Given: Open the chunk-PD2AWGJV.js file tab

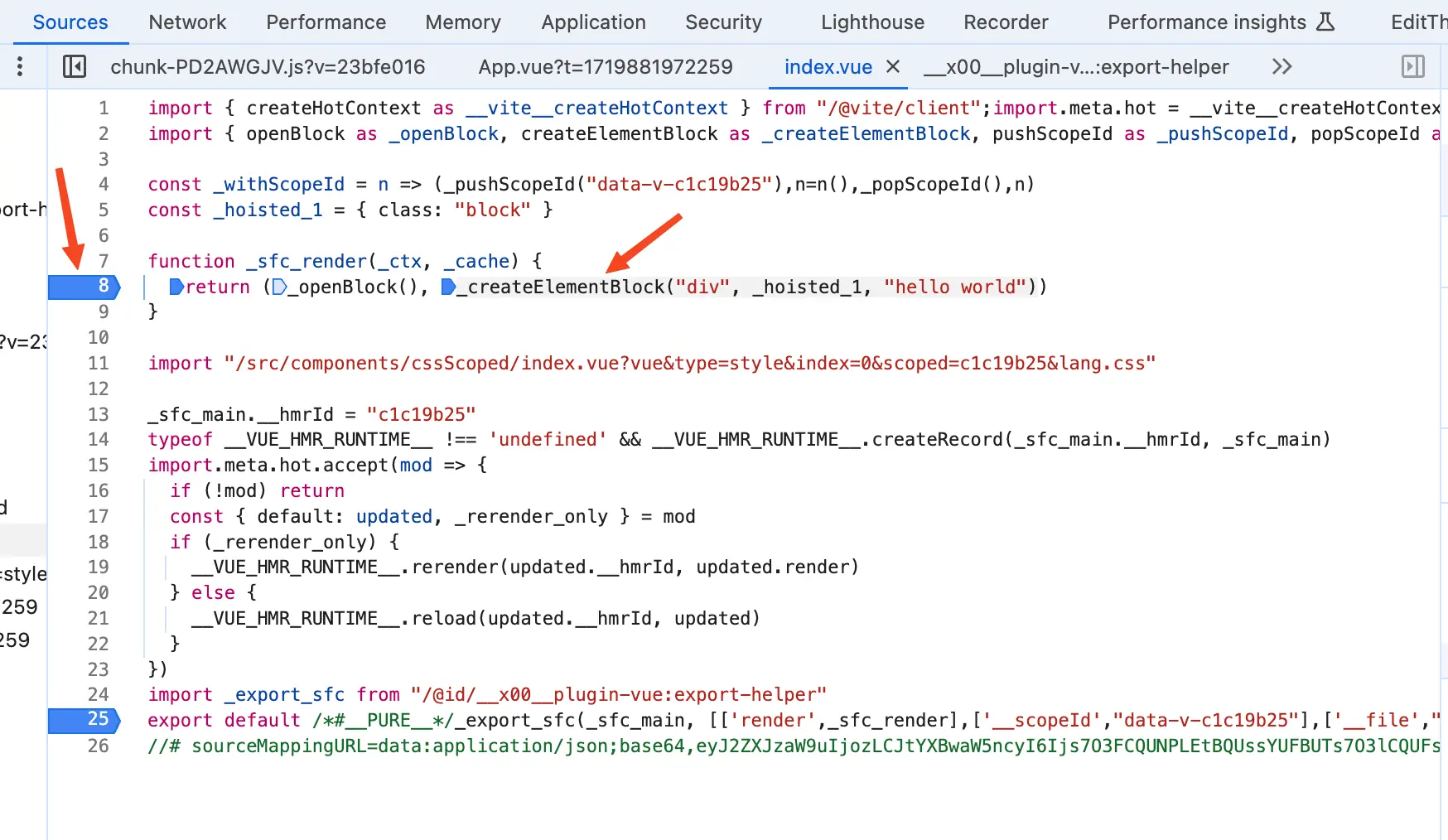Looking at the screenshot, I should (268, 67).
